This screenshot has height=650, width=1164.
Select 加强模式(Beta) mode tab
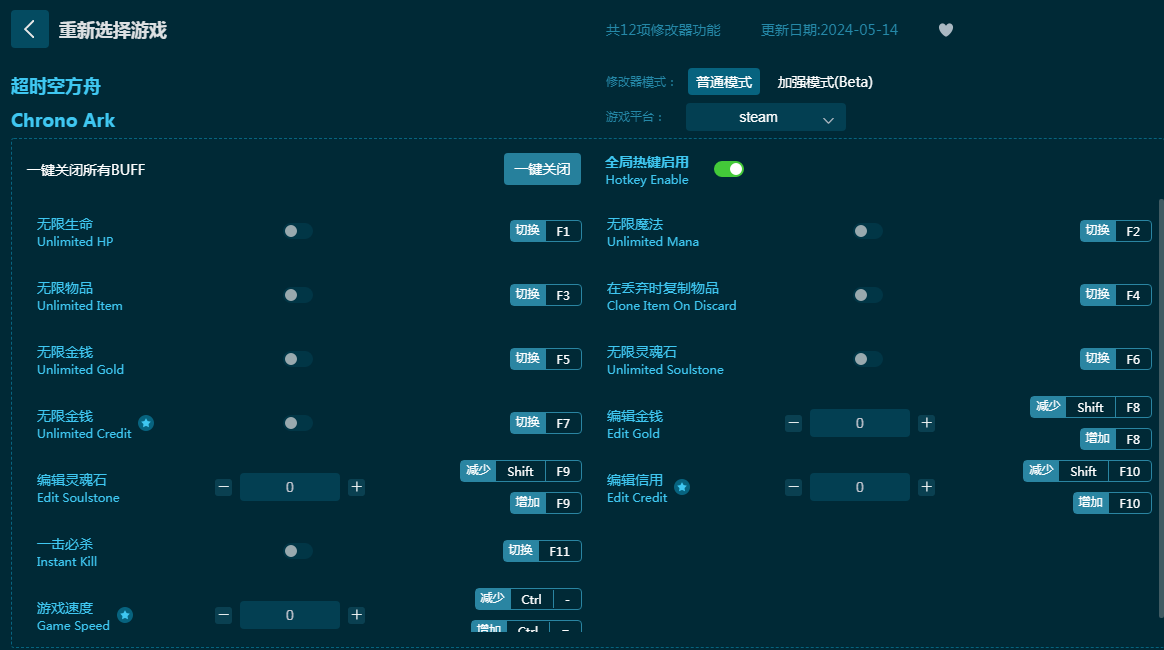(x=825, y=82)
